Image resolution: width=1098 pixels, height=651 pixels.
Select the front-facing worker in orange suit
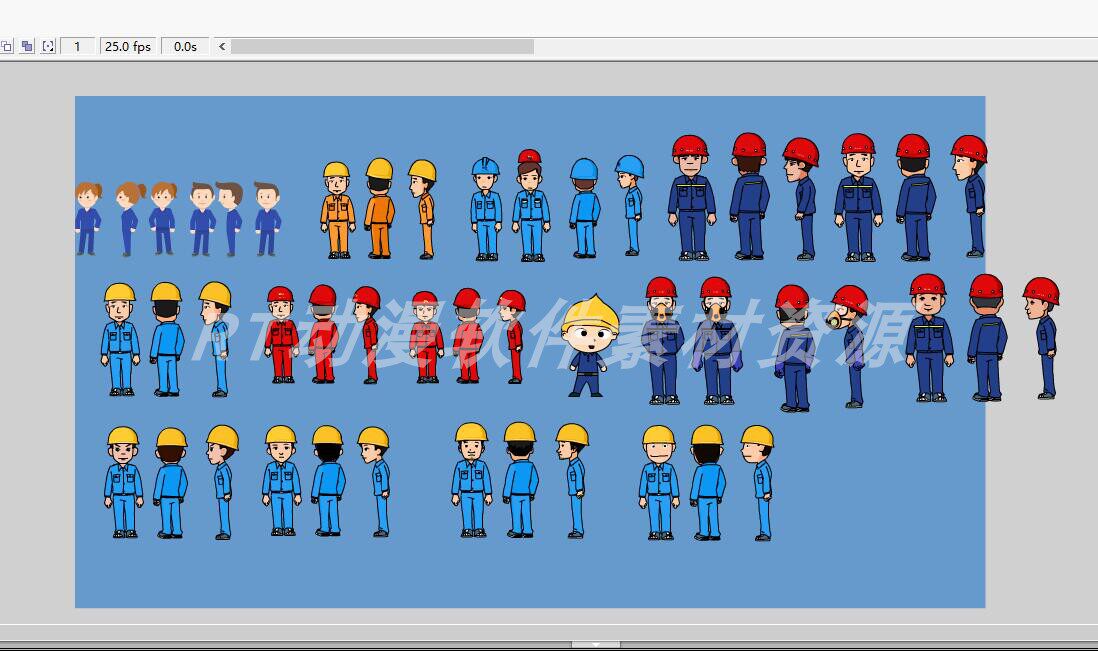337,211
